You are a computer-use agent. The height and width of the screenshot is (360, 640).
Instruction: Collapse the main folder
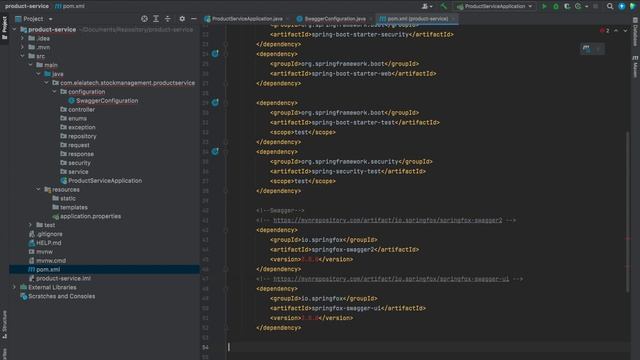click(x=31, y=65)
